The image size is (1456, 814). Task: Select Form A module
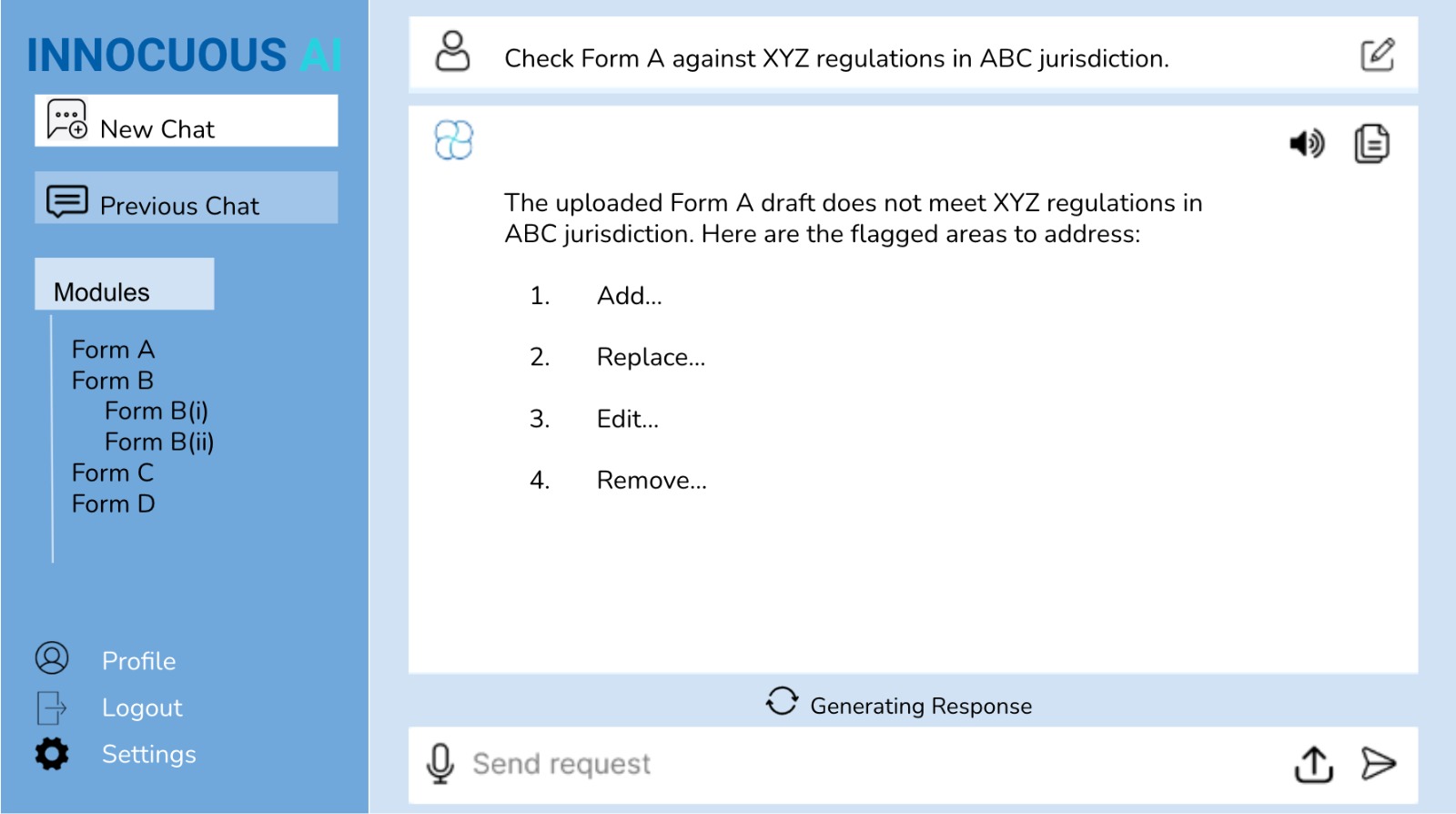click(x=113, y=350)
